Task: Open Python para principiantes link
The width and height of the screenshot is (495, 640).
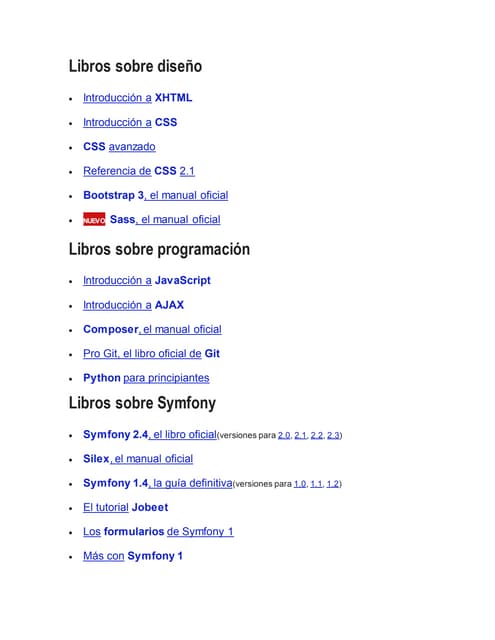Action: pos(146,378)
